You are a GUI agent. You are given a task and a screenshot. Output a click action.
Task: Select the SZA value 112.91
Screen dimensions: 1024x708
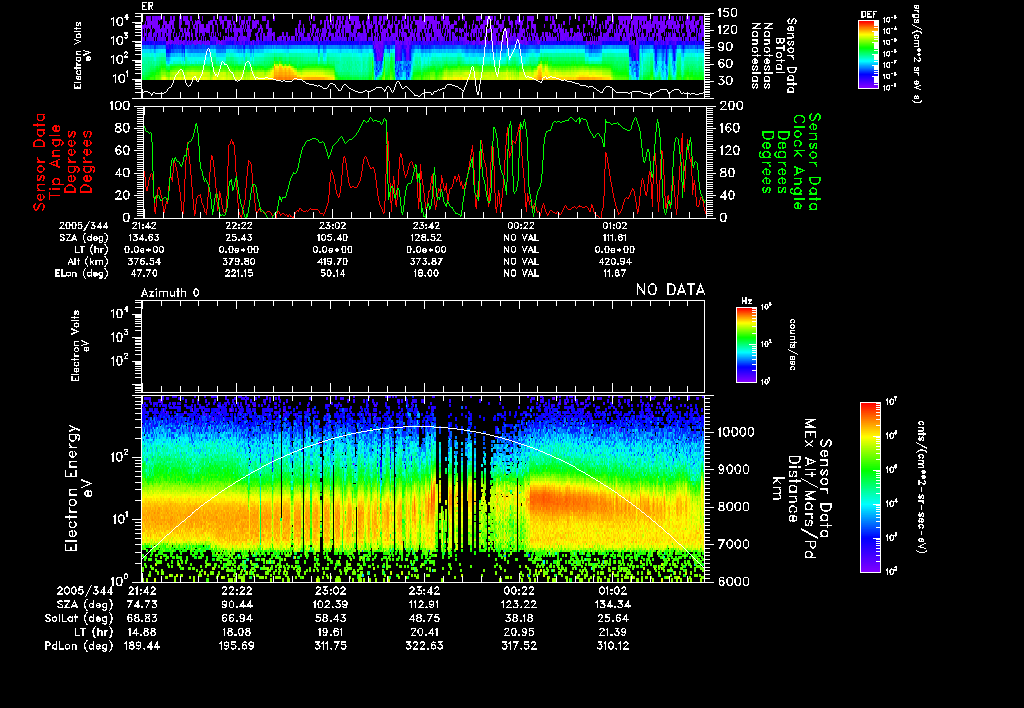pos(424,604)
